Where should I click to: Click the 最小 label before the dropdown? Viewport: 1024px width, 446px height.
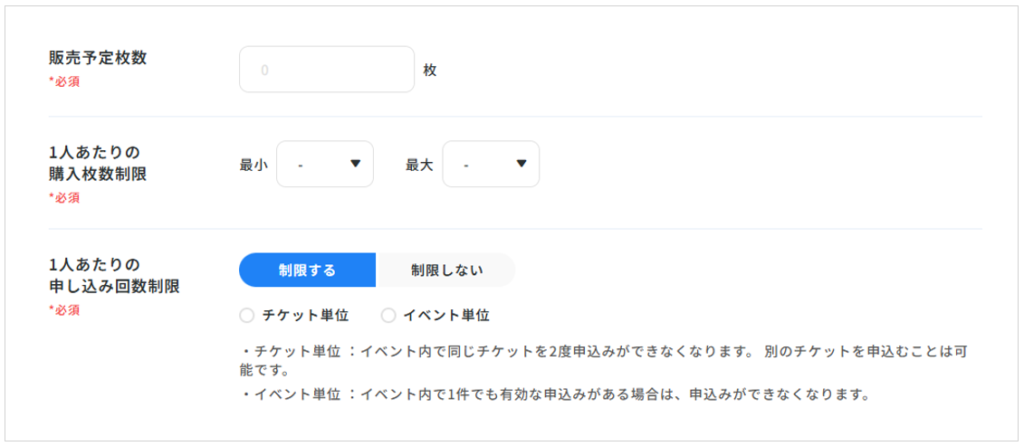253,165
